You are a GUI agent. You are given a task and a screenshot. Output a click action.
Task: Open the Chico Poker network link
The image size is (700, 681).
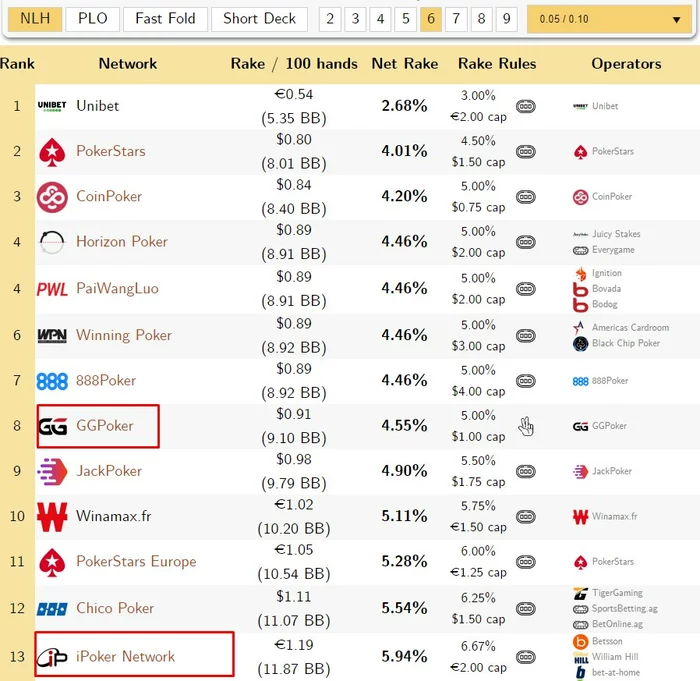(x=115, y=608)
